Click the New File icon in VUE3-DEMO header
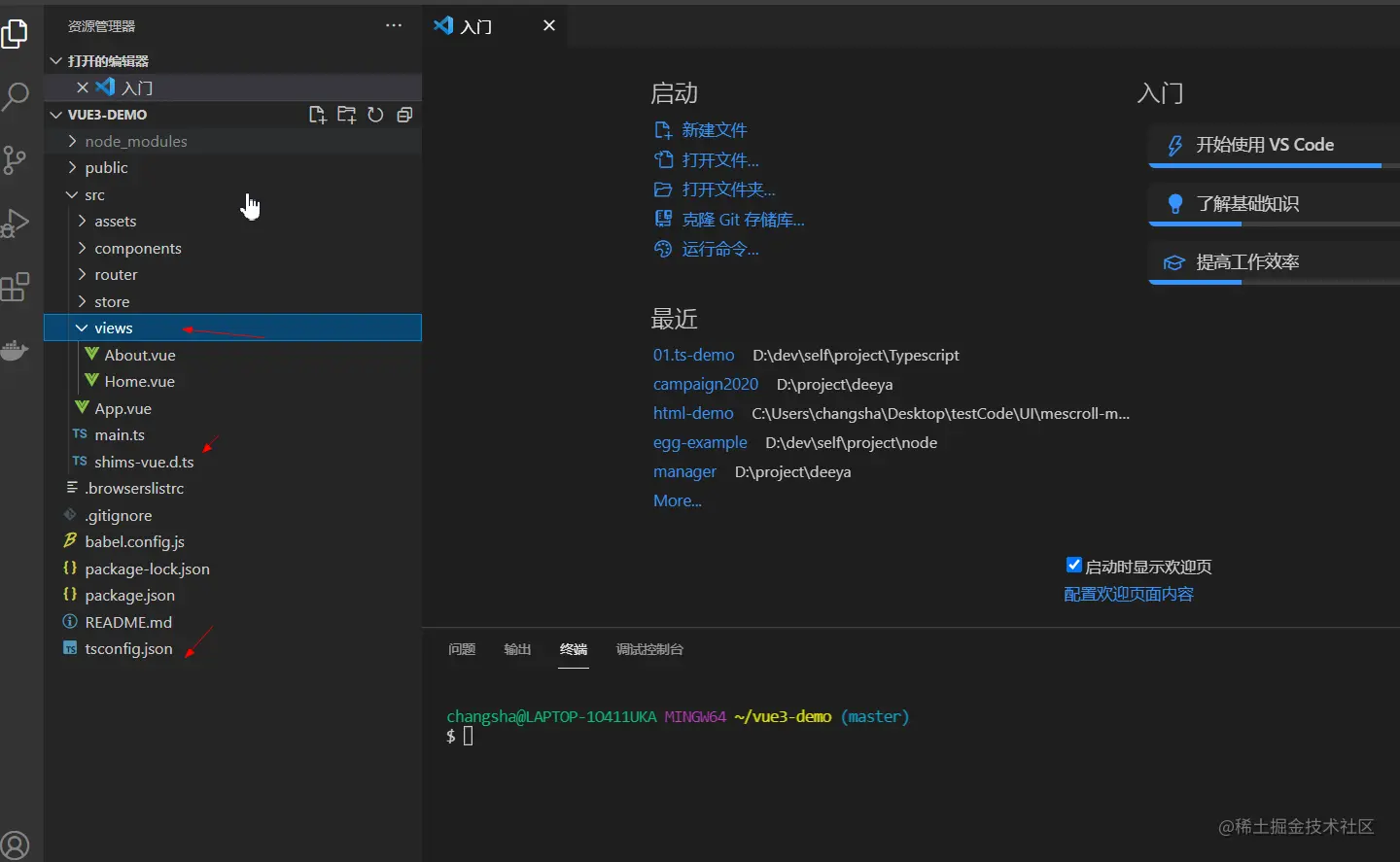Screen dimensions: 1400x862 [317, 115]
